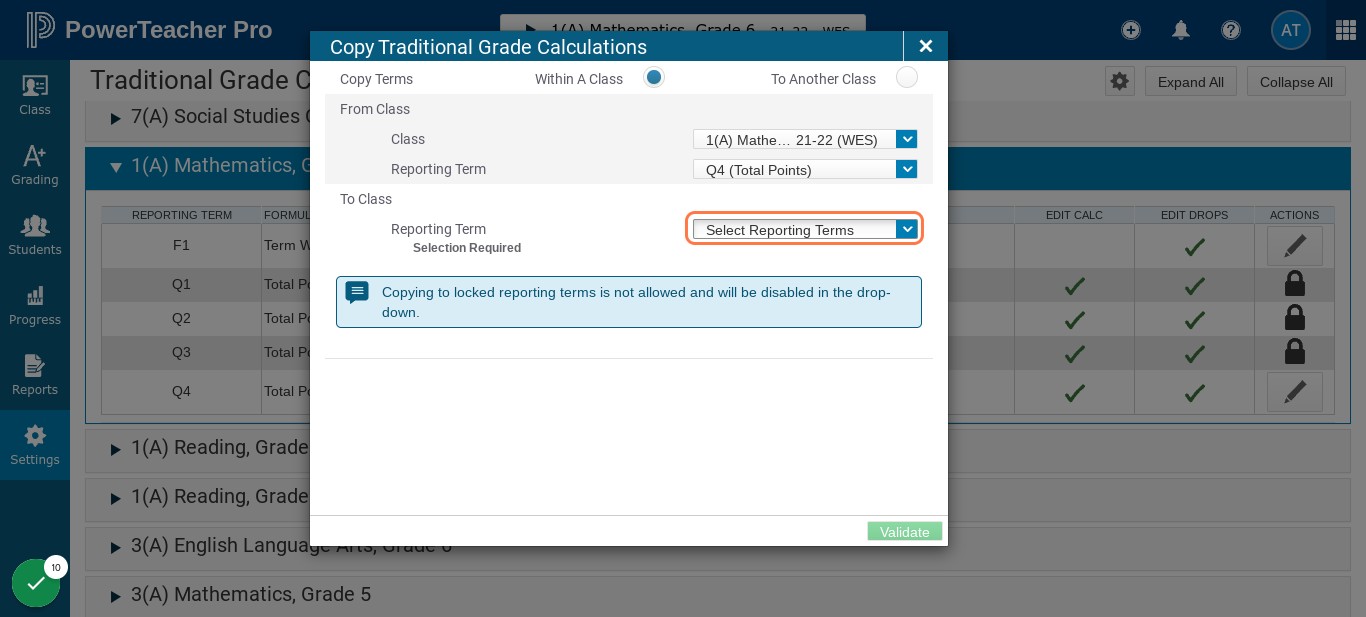
Task: Click the Q1 reporting term cell
Action: coord(181,284)
